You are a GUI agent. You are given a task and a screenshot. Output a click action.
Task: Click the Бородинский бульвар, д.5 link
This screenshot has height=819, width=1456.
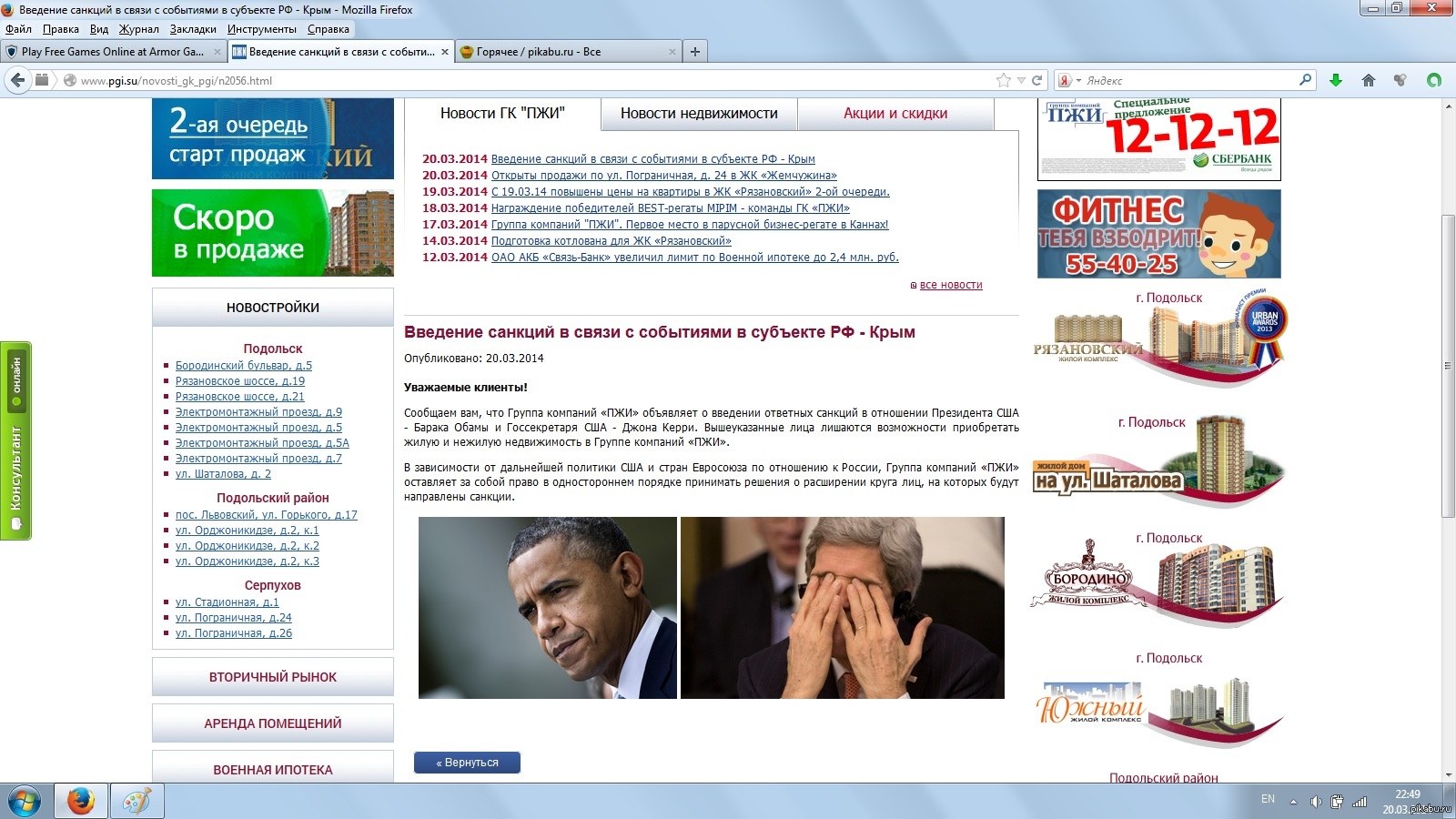(244, 366)
